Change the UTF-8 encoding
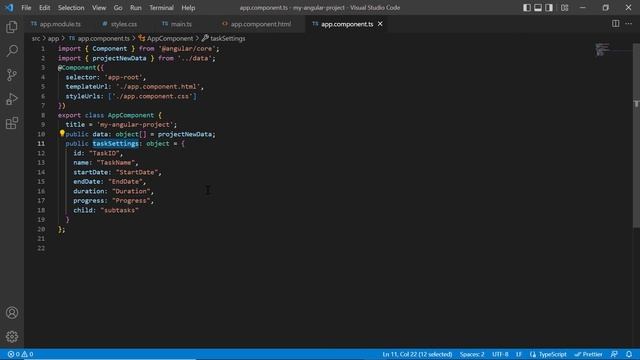This screenshot has width=640, height=360. (x=500, y=354)
